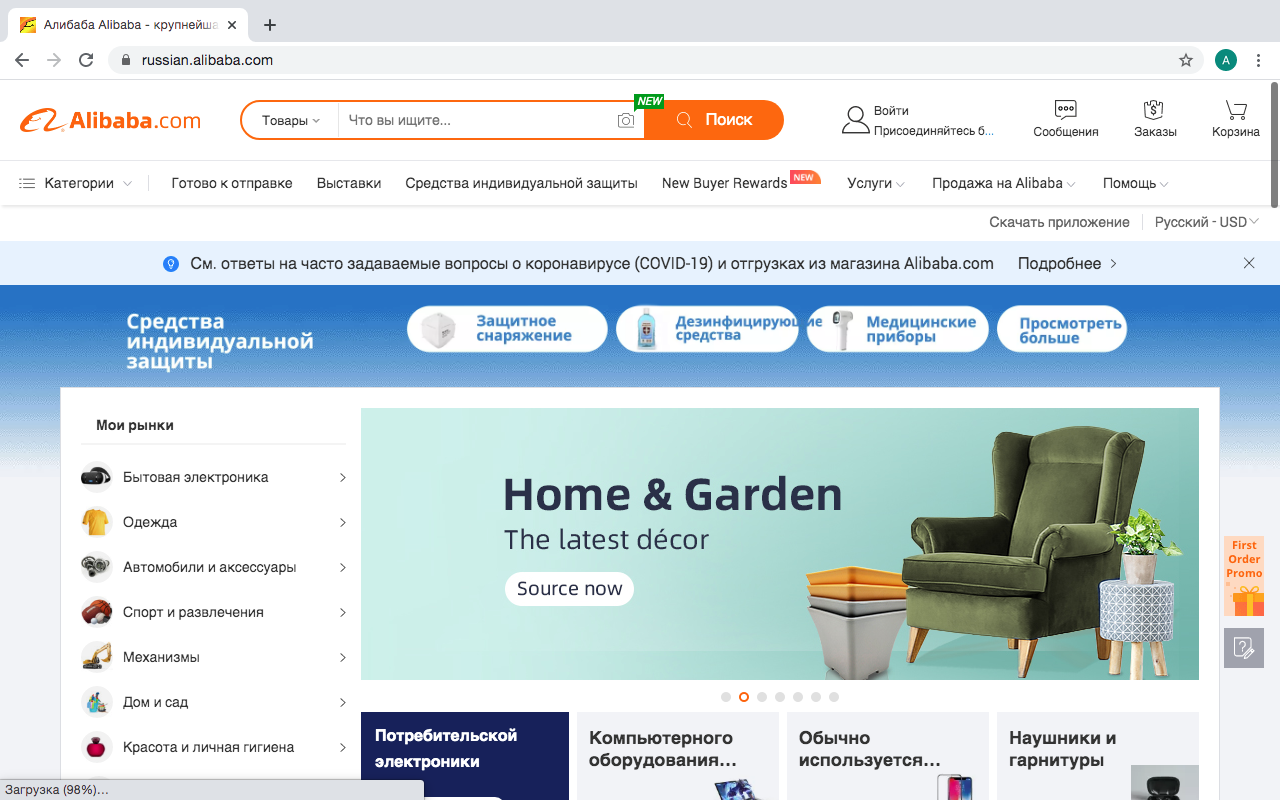The height and width of the screenshot is (800, 1280).
Task: Expand Дом и сад submenu arrow
Action: (342, 702)
